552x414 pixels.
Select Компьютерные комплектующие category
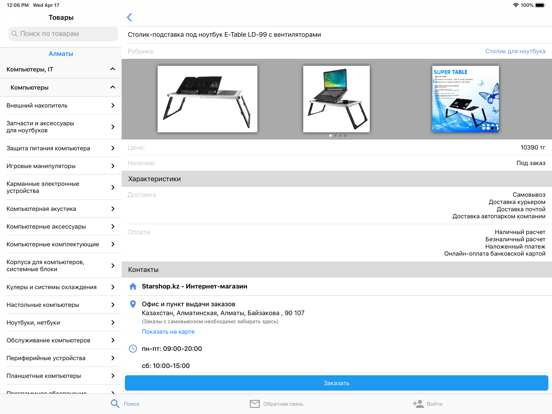(x=61, y=244)
